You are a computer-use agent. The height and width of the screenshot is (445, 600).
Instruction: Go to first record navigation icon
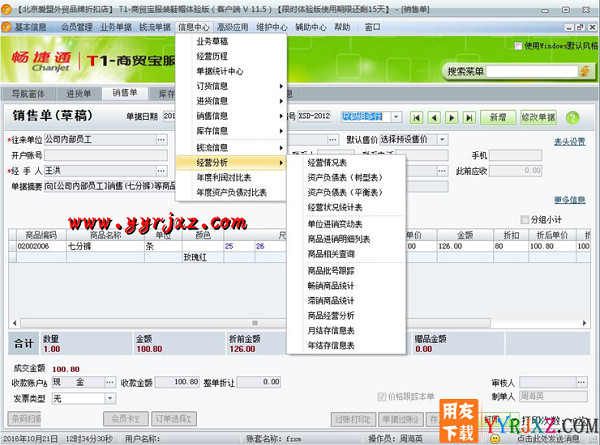pyautogui.click(x=417, y=117)
